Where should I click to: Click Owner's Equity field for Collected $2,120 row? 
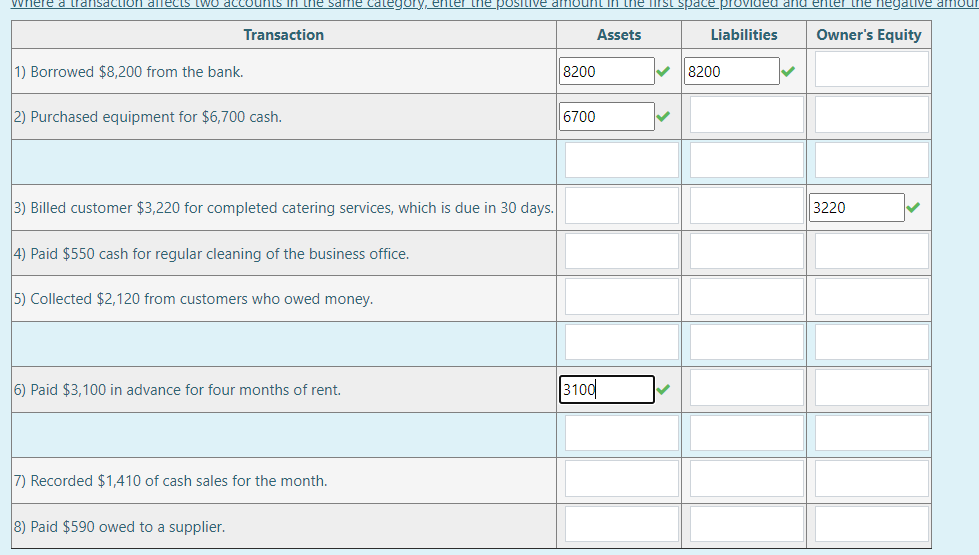(x=871, y=297)
